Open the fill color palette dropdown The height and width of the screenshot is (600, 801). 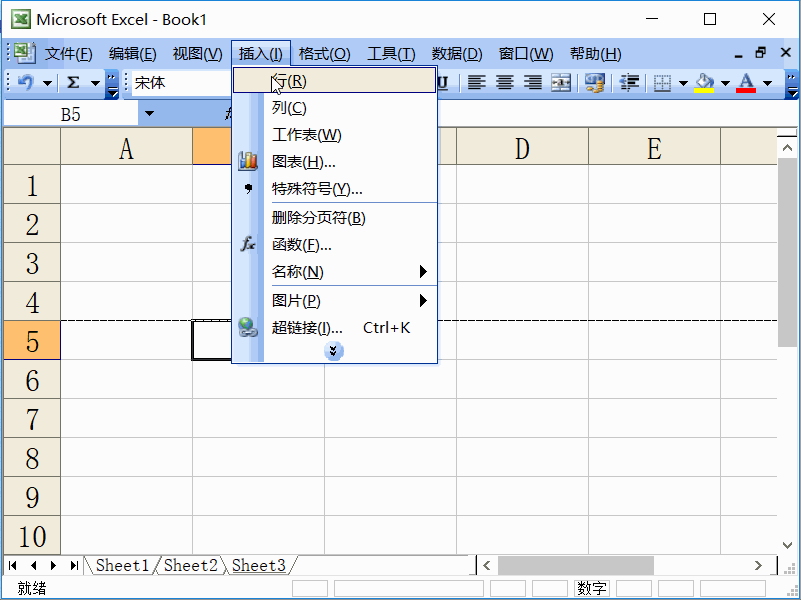(x=725, y=83)
